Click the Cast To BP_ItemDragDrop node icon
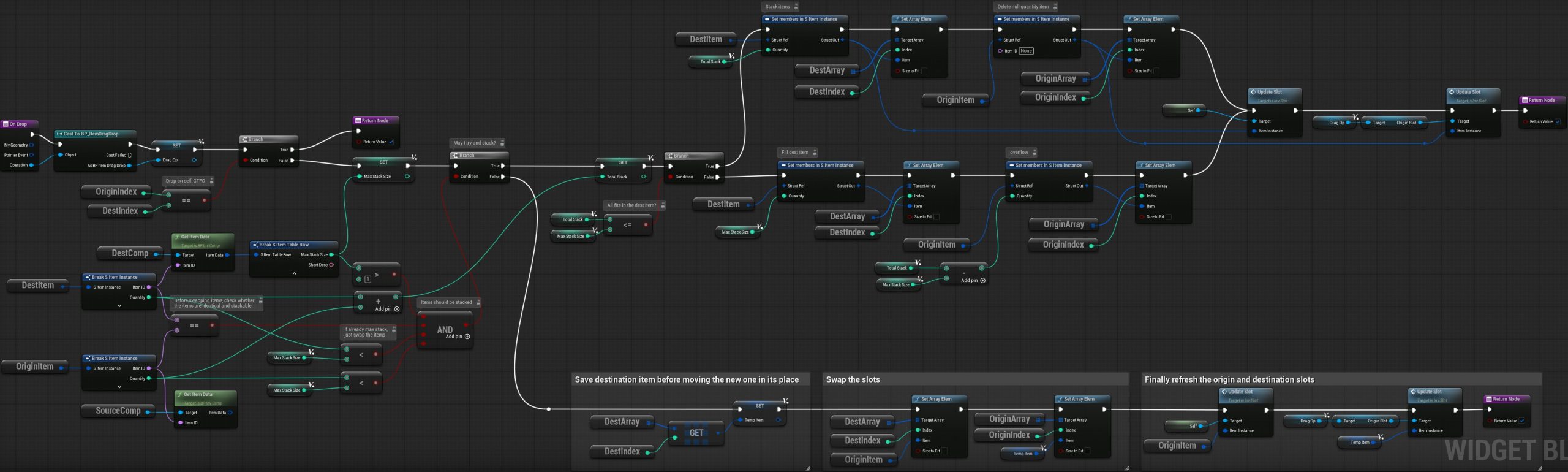This screenshot has width=1568, height=472. [59, 134]
